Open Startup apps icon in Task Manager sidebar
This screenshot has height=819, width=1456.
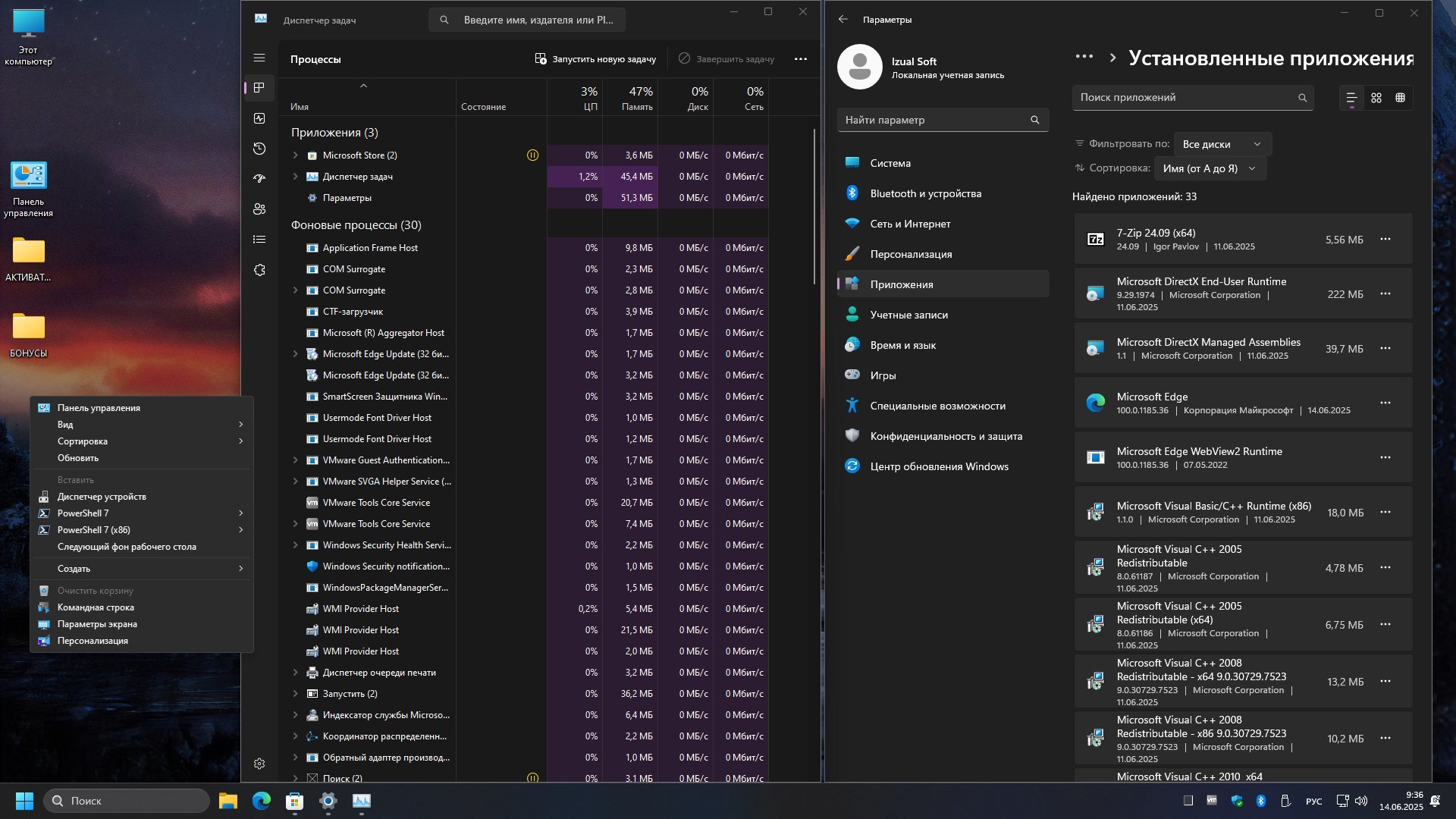[x=259, y=179]
